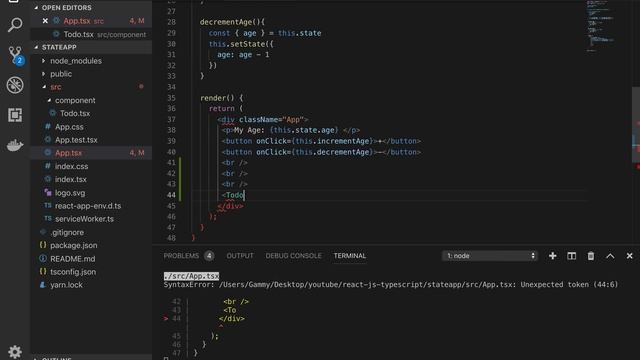Open react-app-env.d.ts file
Image resolution: width=640 pixels, height=360 pixels.
(x=88, y=206)
